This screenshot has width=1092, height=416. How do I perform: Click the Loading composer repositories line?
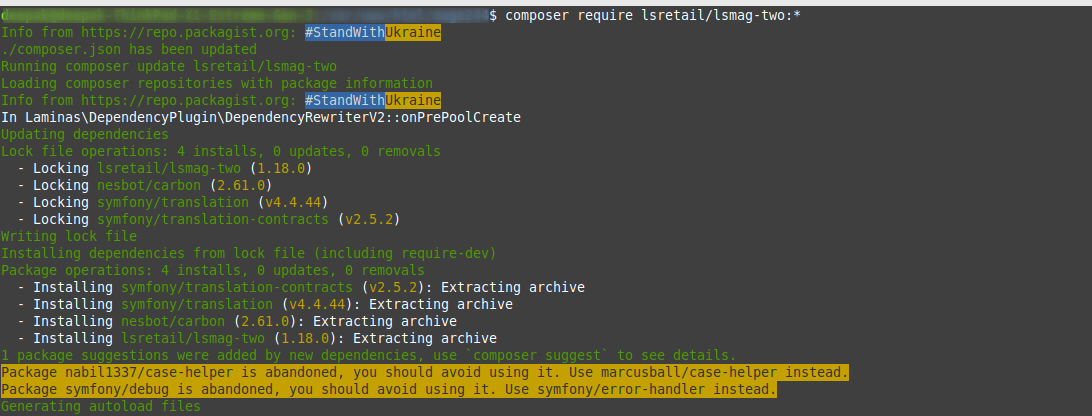216,84
